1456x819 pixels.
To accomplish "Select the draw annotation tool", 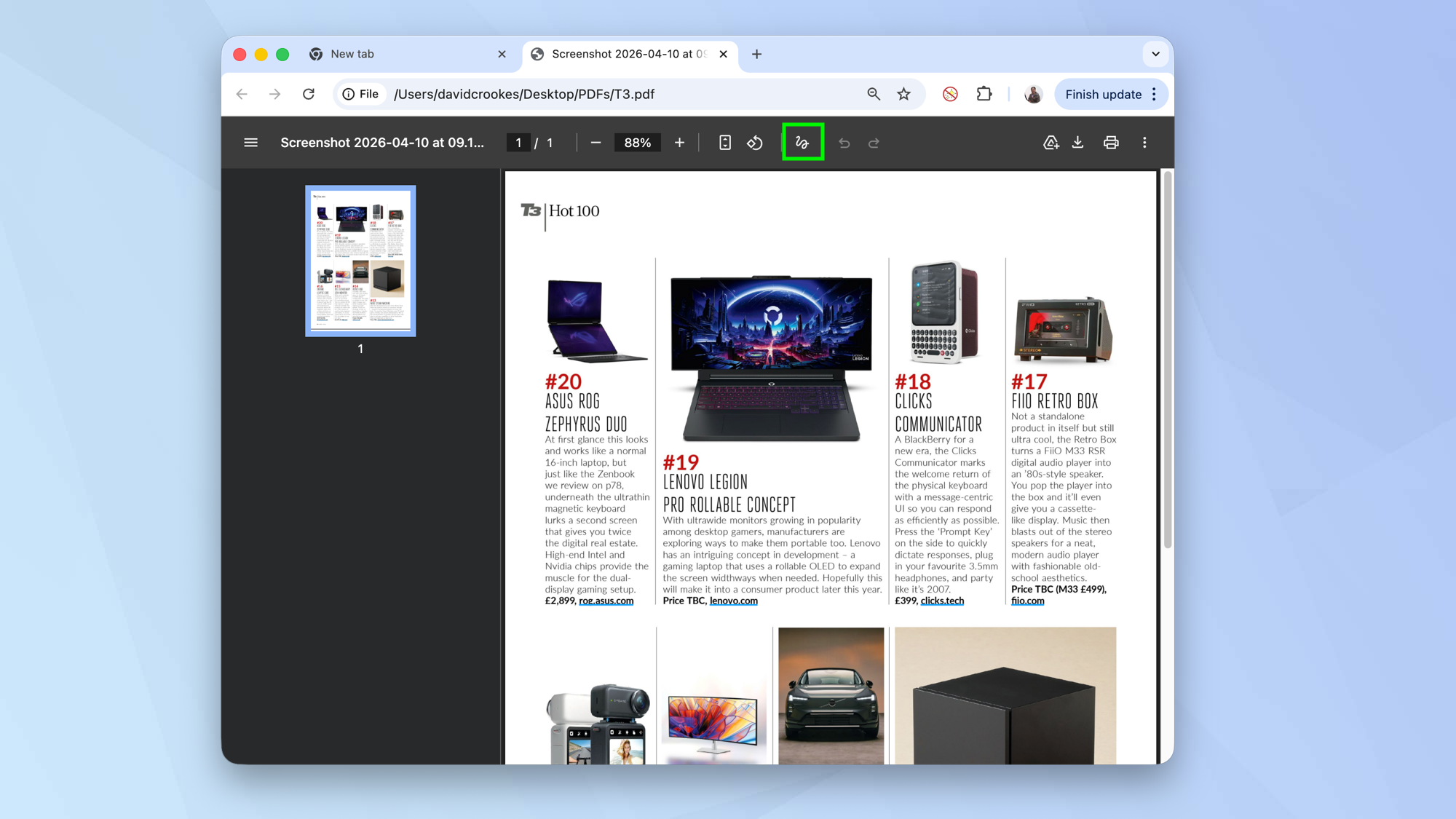I will tap(802, 142).
